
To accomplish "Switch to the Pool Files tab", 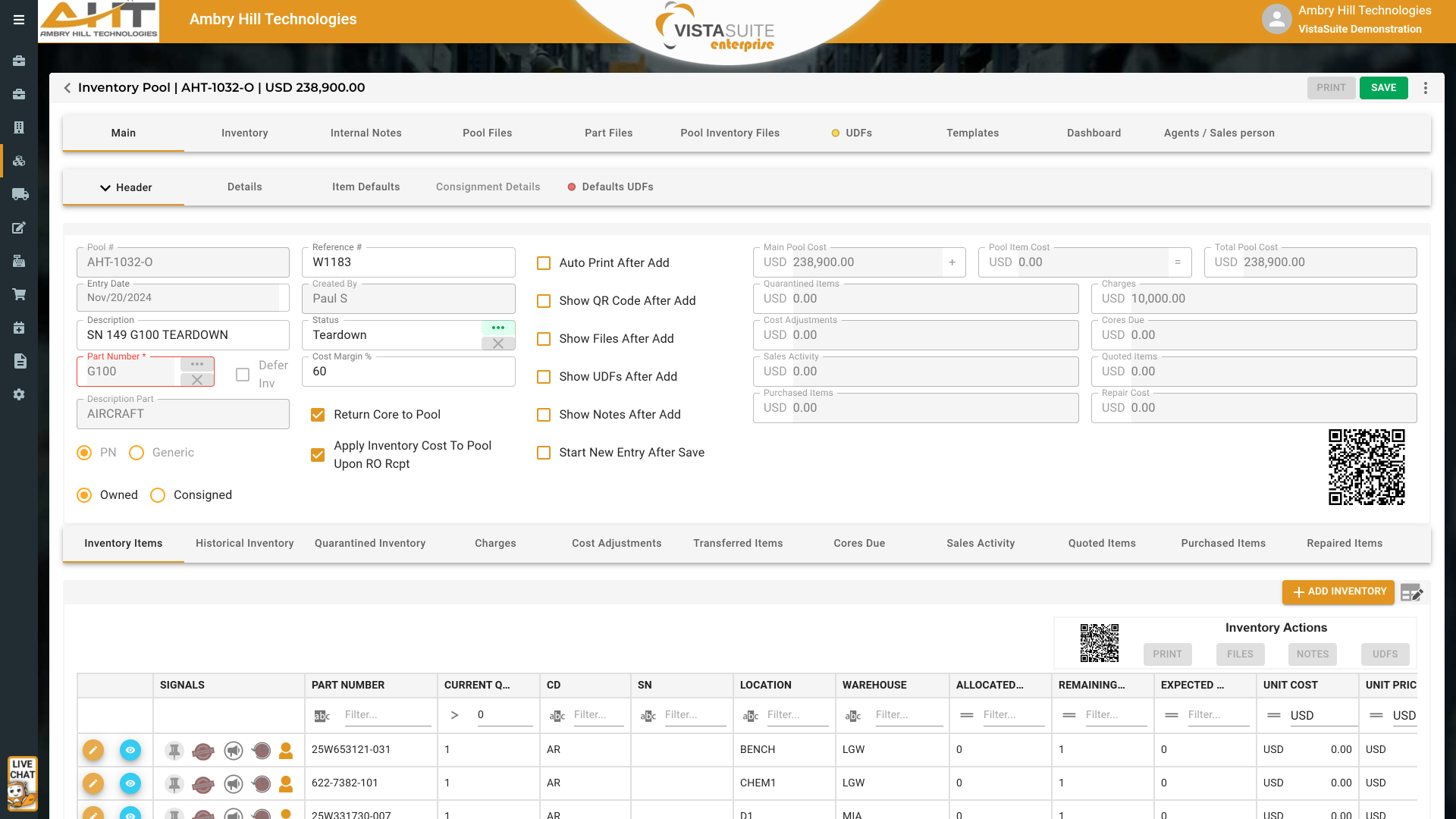I will coord(487,133).
